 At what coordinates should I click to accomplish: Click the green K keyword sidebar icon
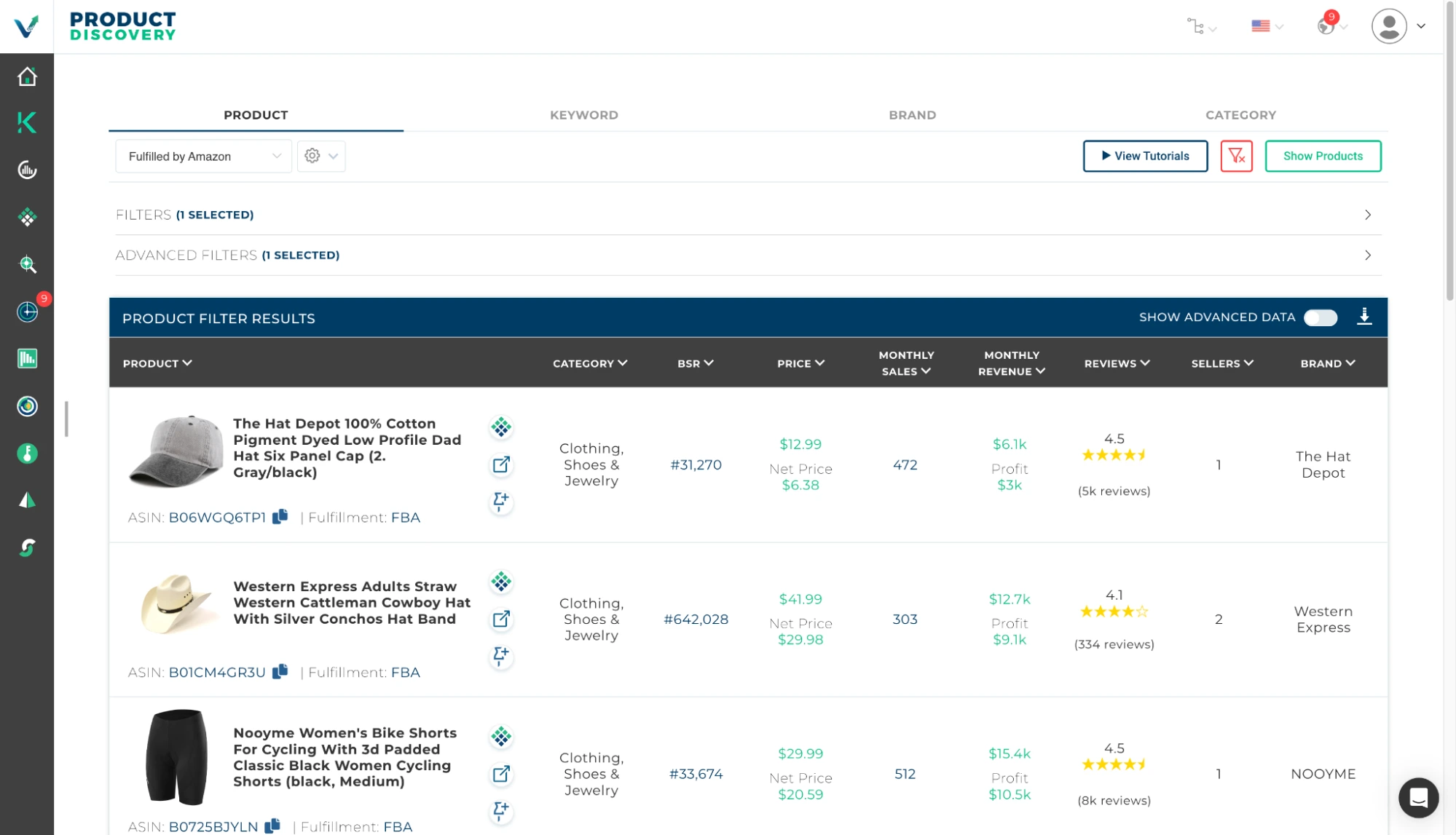click(x=27, y=123)
